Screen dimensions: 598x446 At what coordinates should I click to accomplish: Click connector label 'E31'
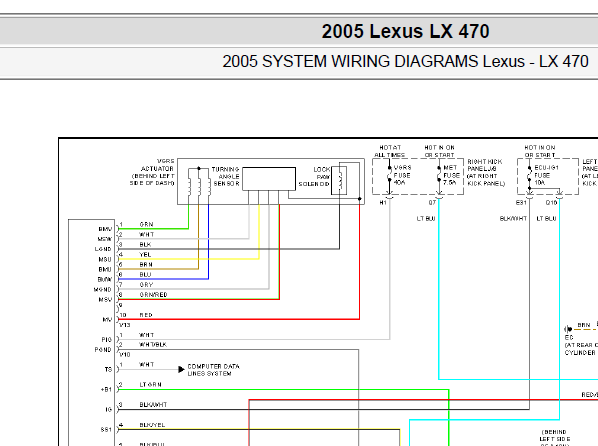click(521, 203)
